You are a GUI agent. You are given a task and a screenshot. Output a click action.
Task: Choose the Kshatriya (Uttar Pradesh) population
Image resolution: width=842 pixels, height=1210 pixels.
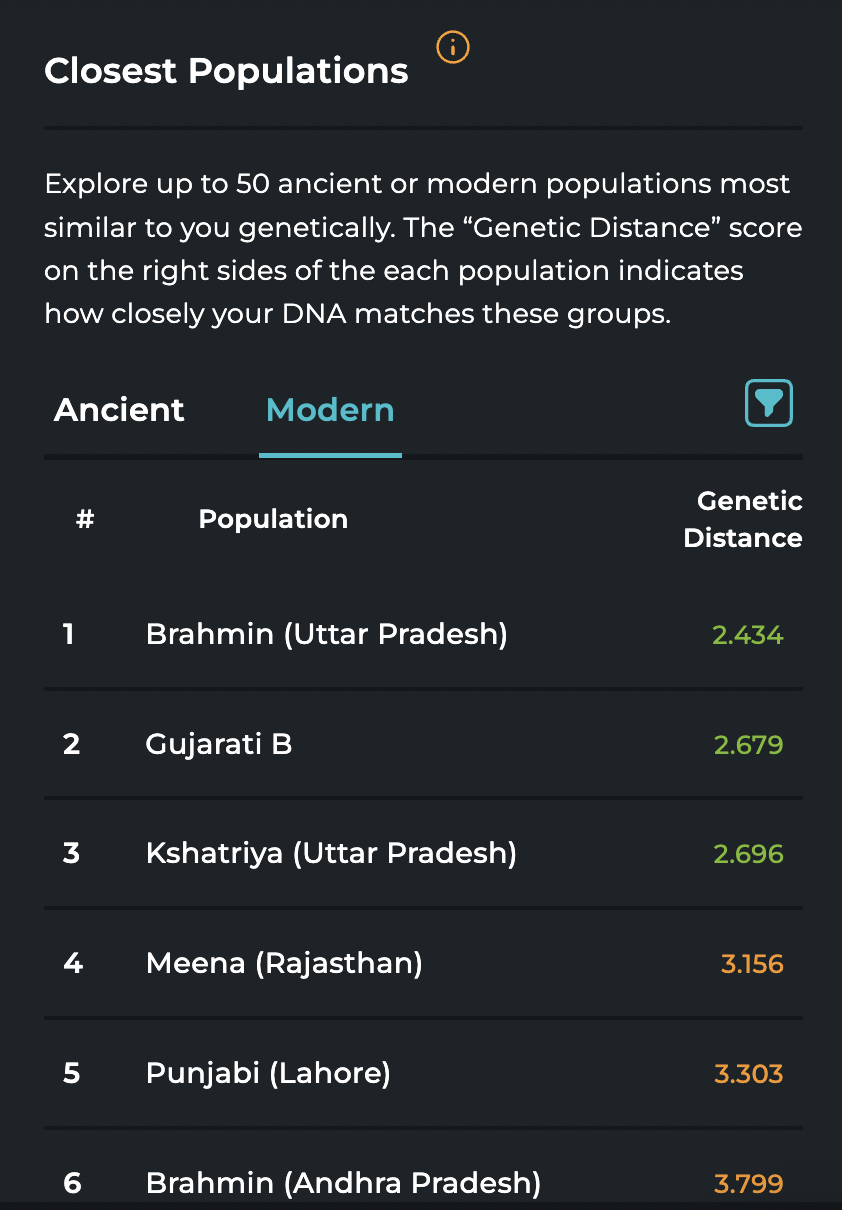(x=331, y=854)
